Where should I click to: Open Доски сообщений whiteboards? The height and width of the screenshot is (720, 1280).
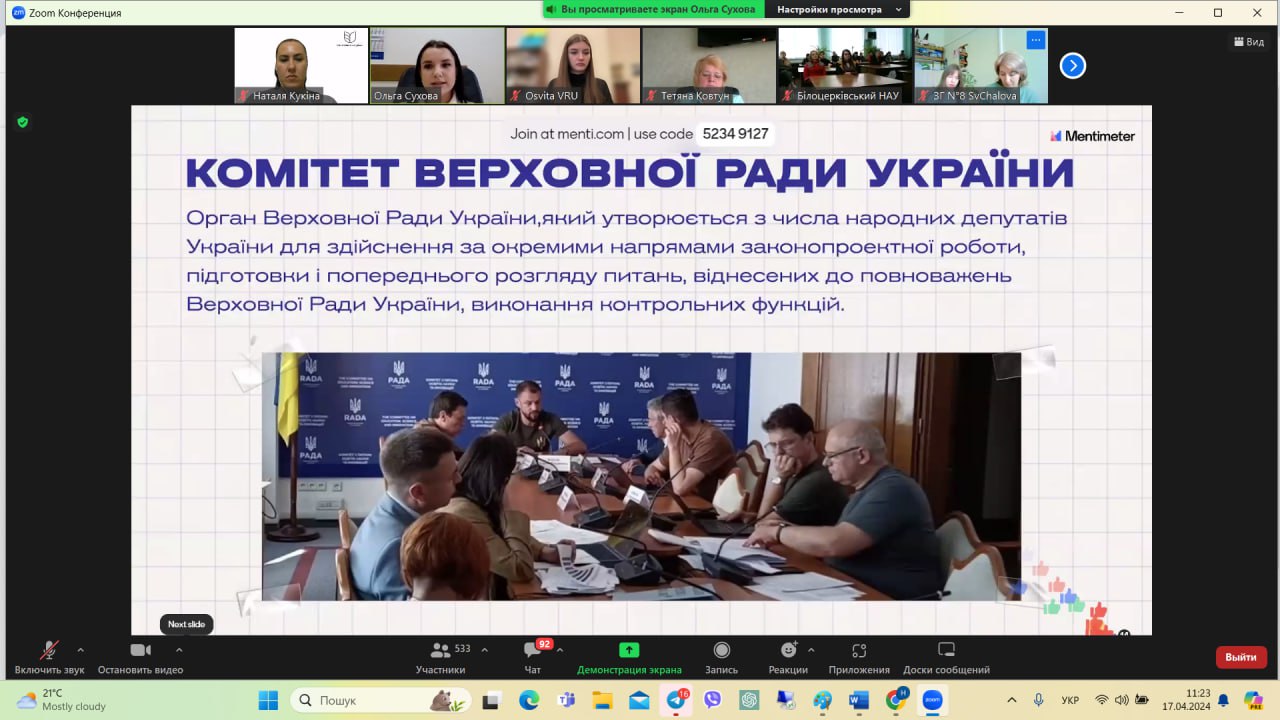tap(946, 658)
